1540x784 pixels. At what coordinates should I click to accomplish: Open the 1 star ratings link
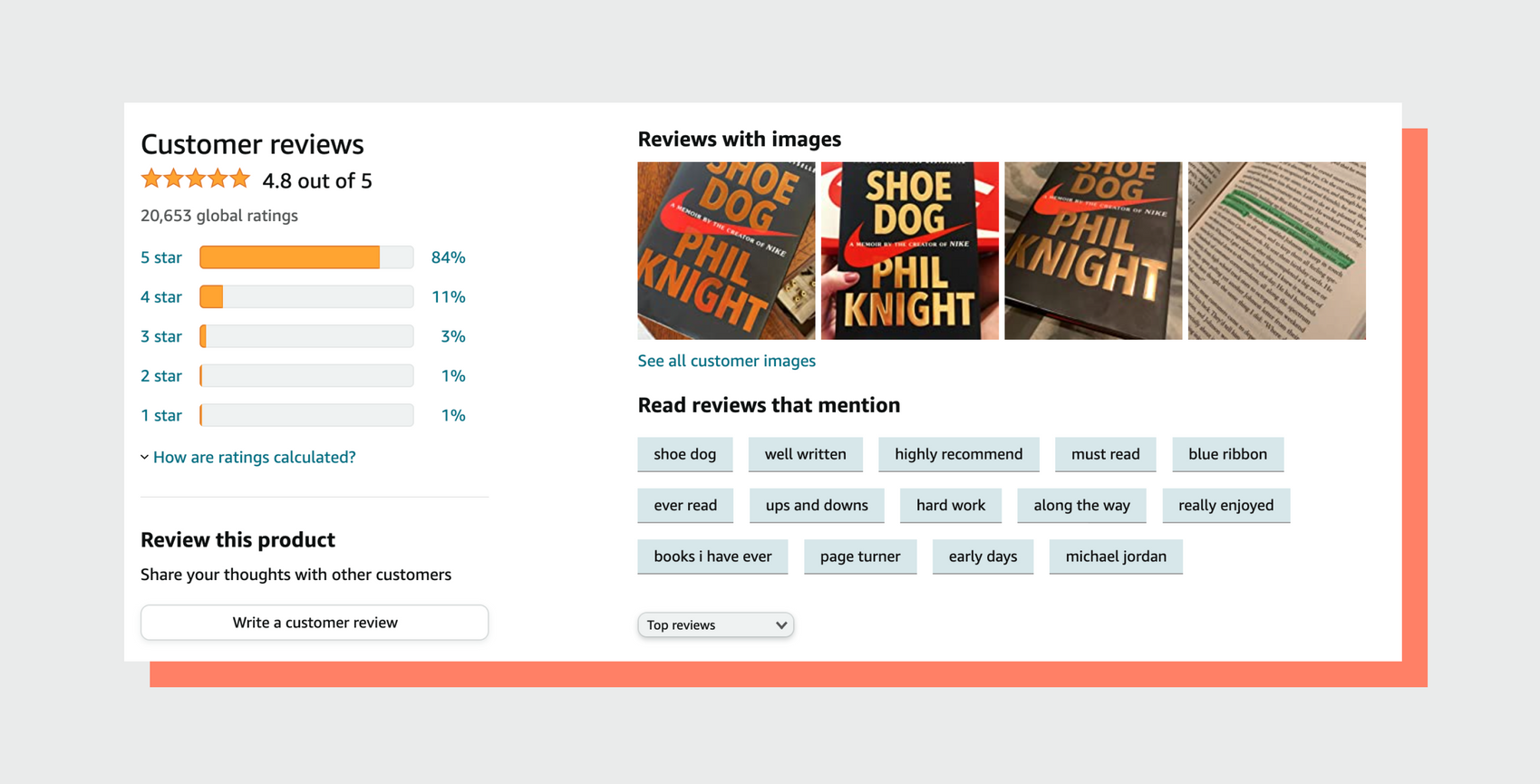(x=161, y=415)
